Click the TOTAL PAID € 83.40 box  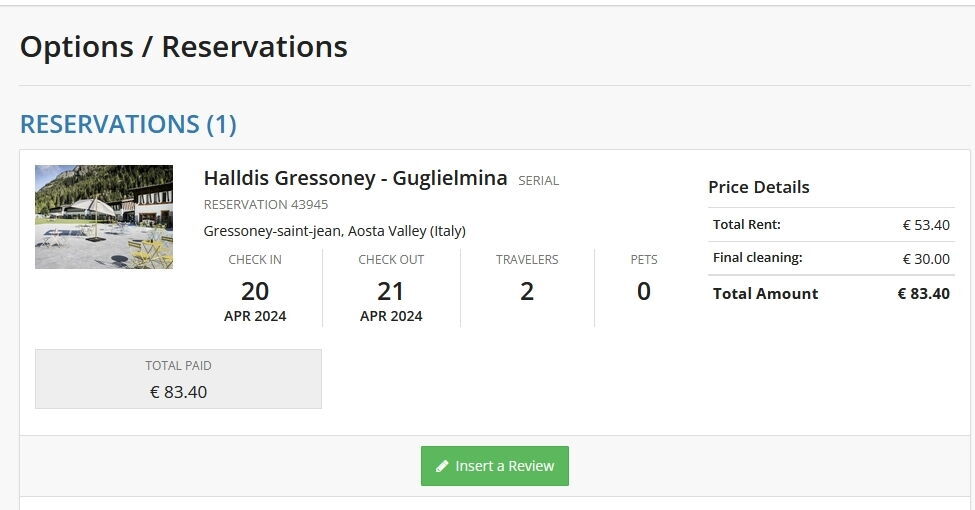click(178, 379)
